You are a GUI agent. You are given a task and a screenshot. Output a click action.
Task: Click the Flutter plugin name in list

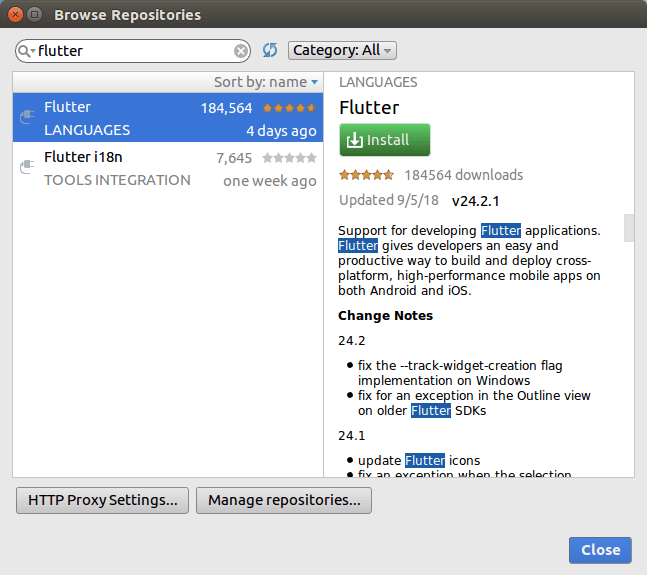[67, 107]
